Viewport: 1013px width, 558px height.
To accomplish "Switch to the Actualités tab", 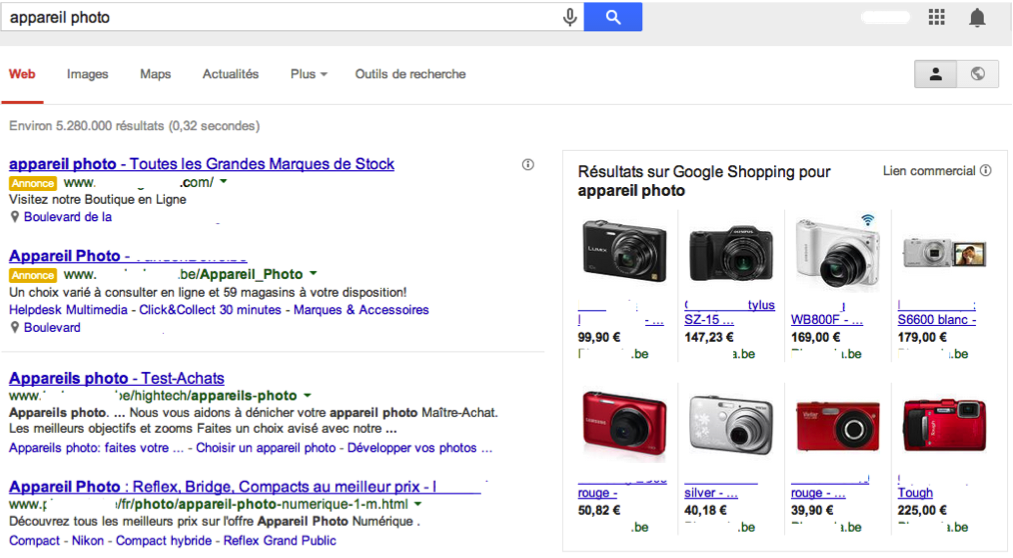I will point(231,74).
